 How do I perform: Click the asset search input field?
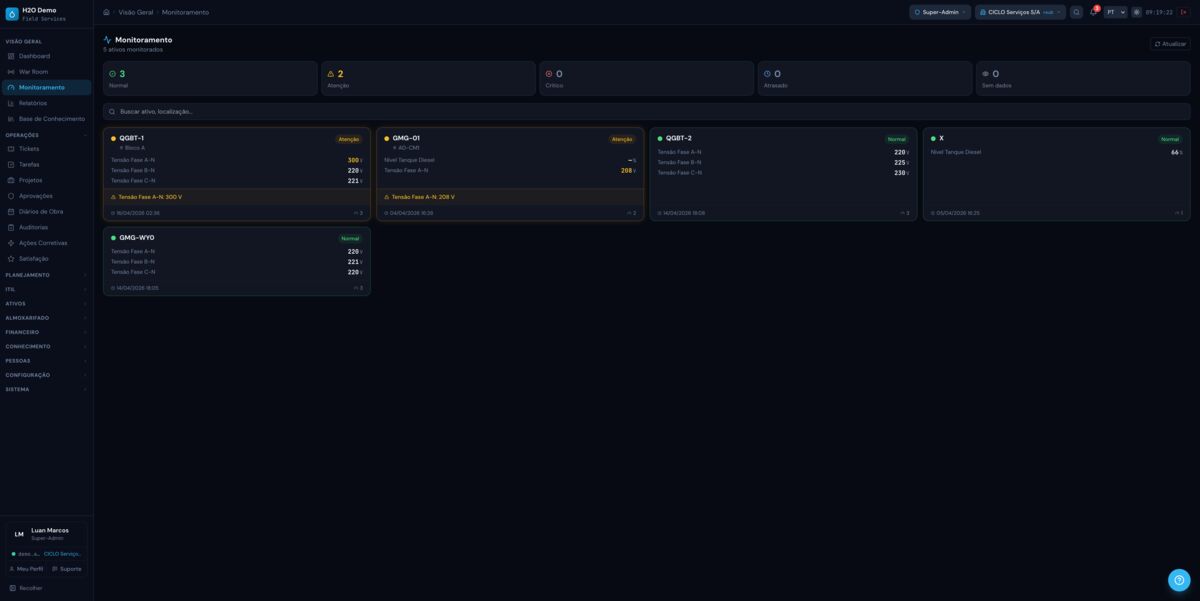646,112
